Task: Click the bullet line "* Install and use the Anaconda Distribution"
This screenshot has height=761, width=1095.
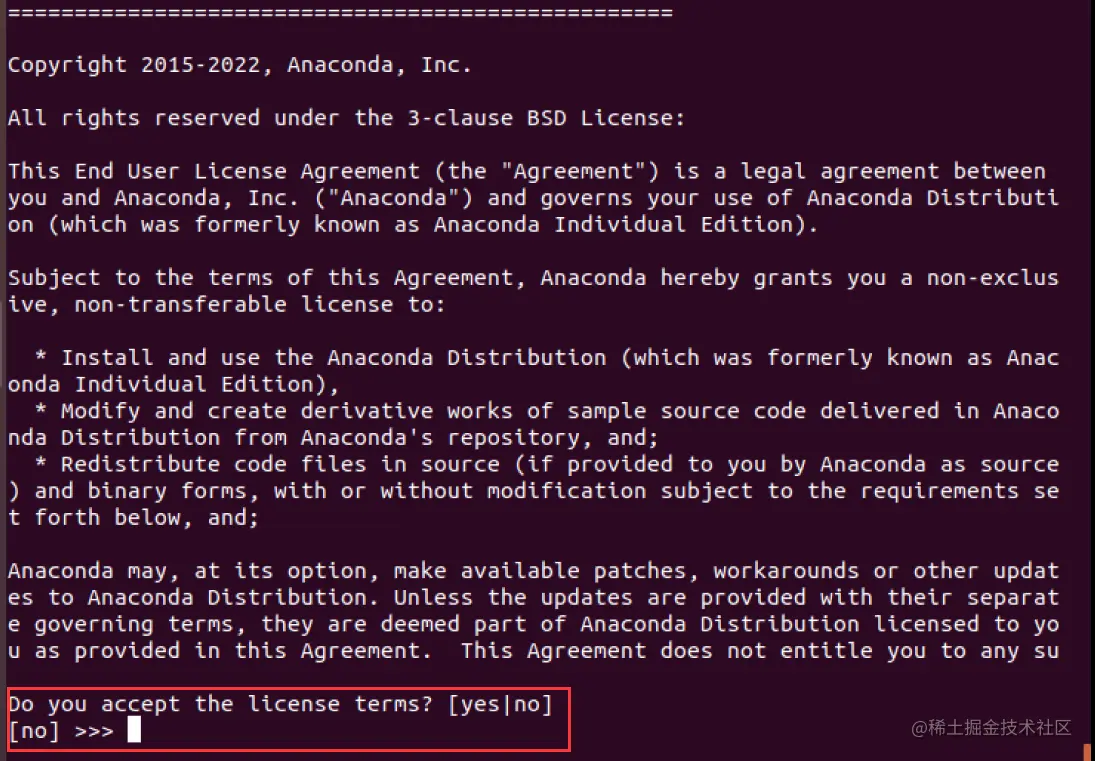Action: coord(547,357)
